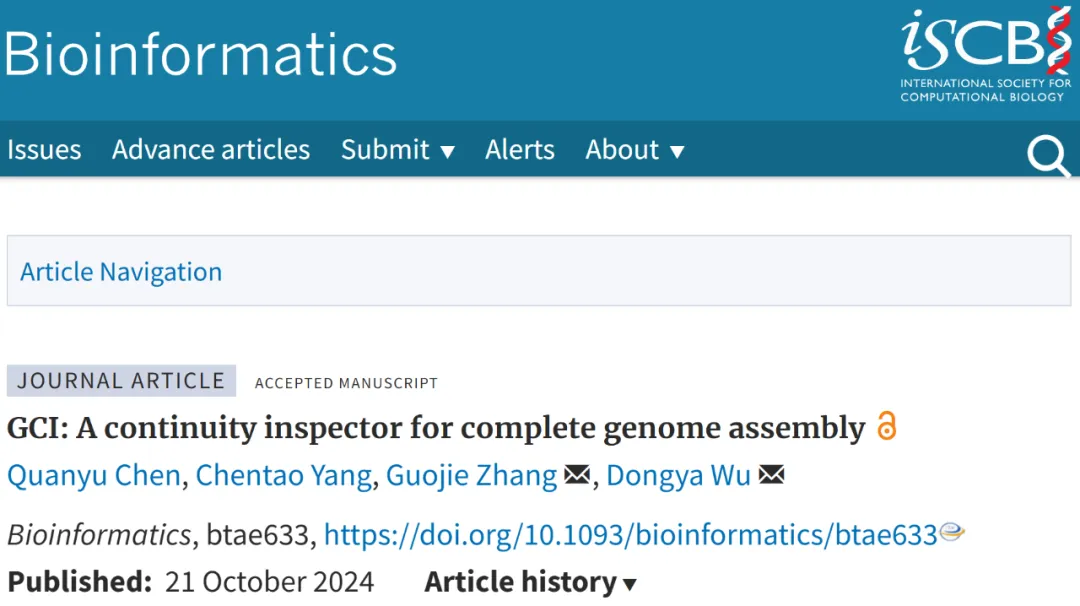Follow the DOI link for btae633
This screenshot has height=606, width=1080.
630,535
